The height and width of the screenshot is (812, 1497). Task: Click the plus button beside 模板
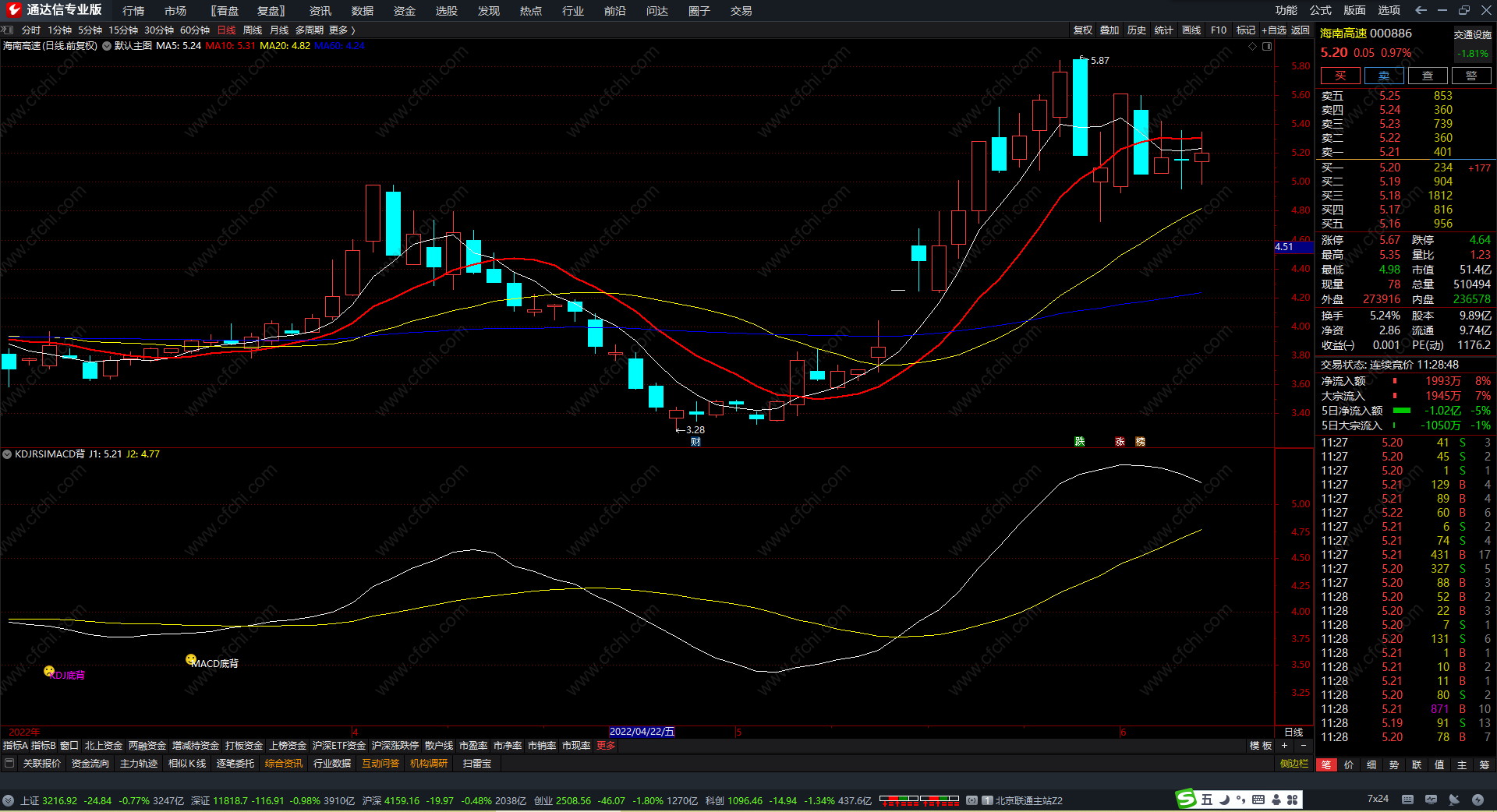(1284, 746)
